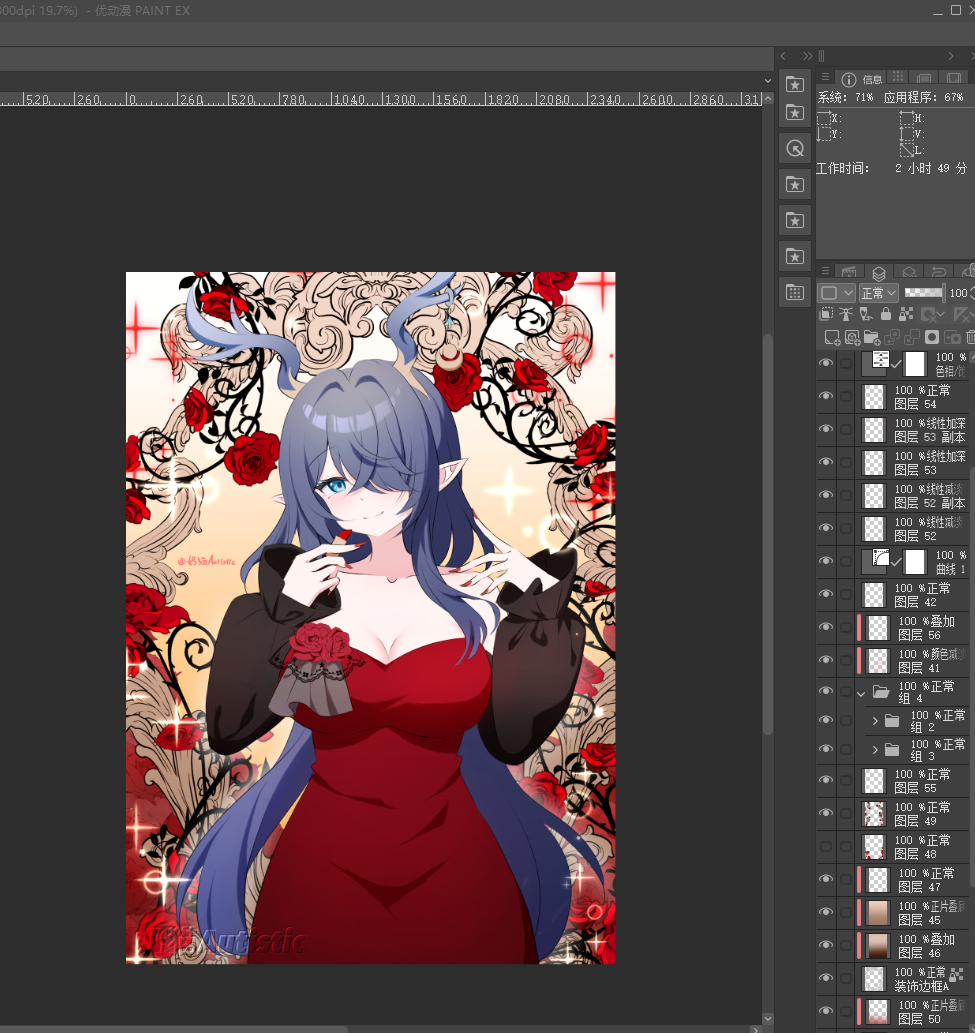Click the clip to layer below icon
The width and height of the screenshot is (975, 1033).
827,315
